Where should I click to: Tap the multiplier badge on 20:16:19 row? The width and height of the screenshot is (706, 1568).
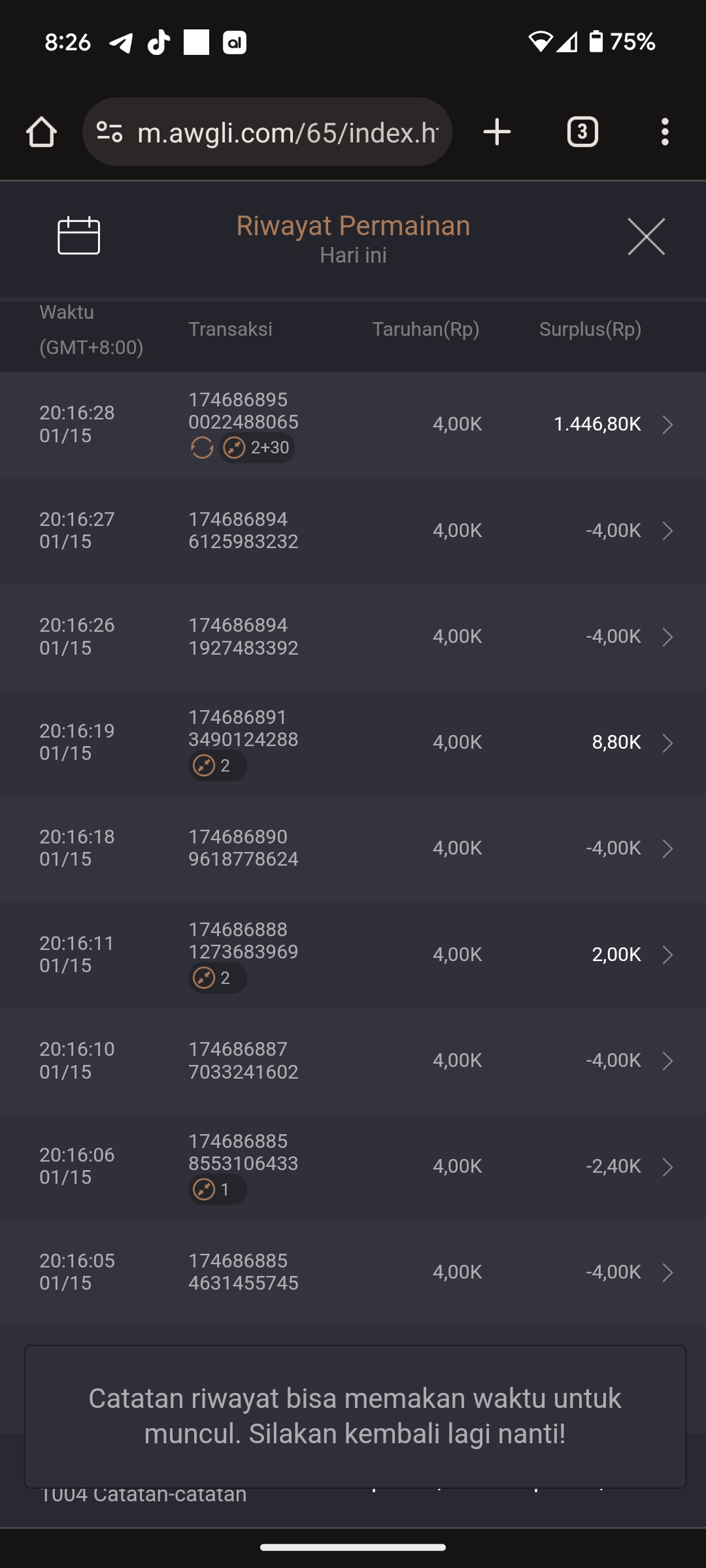[x=217, y=766]
